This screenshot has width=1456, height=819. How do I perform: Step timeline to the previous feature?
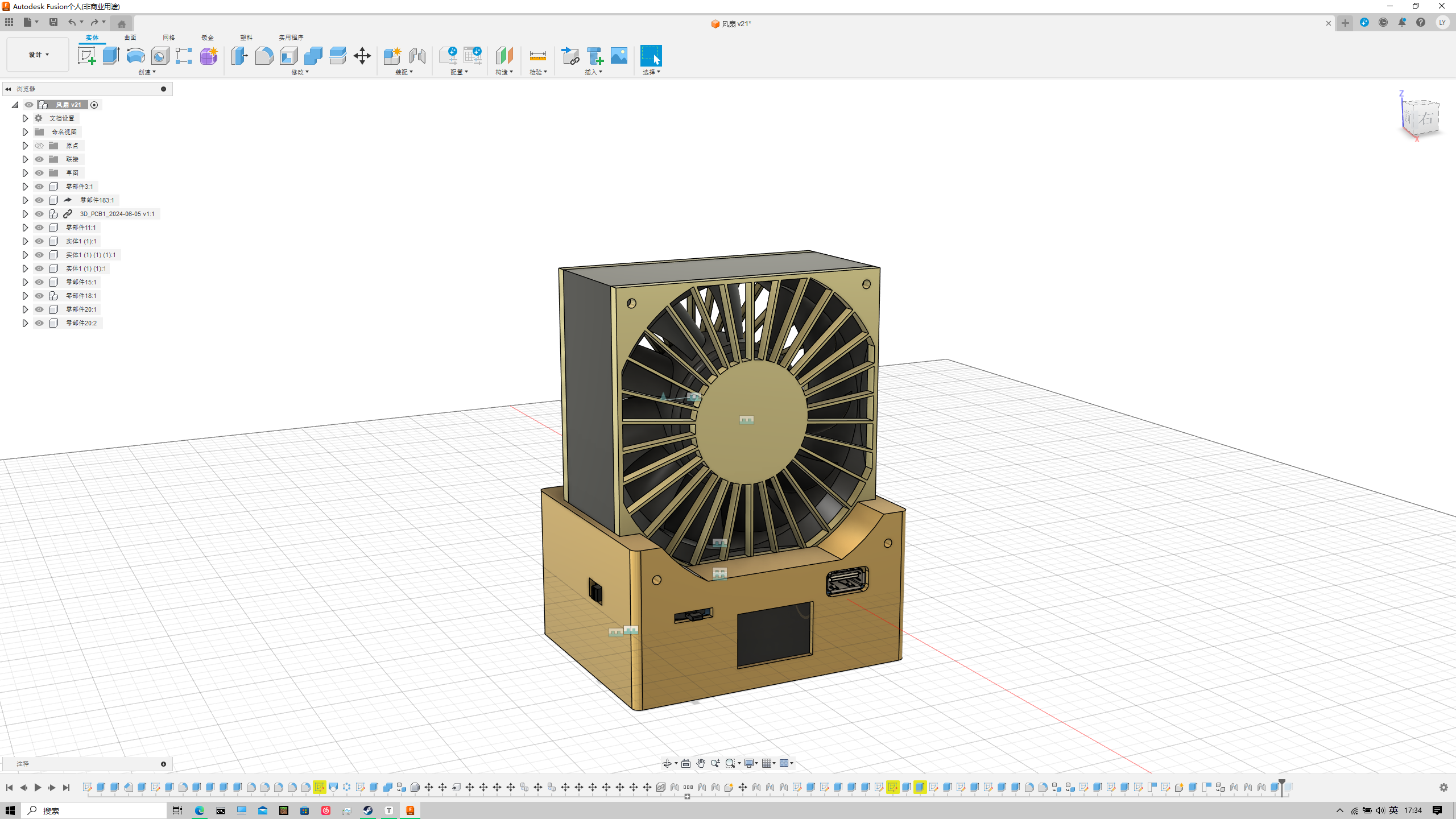(23, 788)
